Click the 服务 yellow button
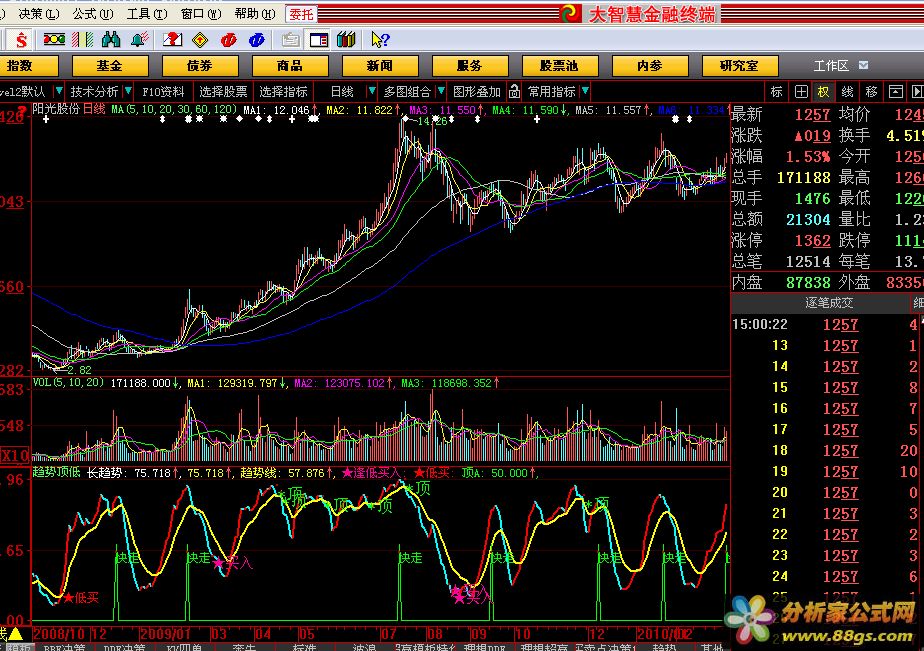 coord(470,65)
